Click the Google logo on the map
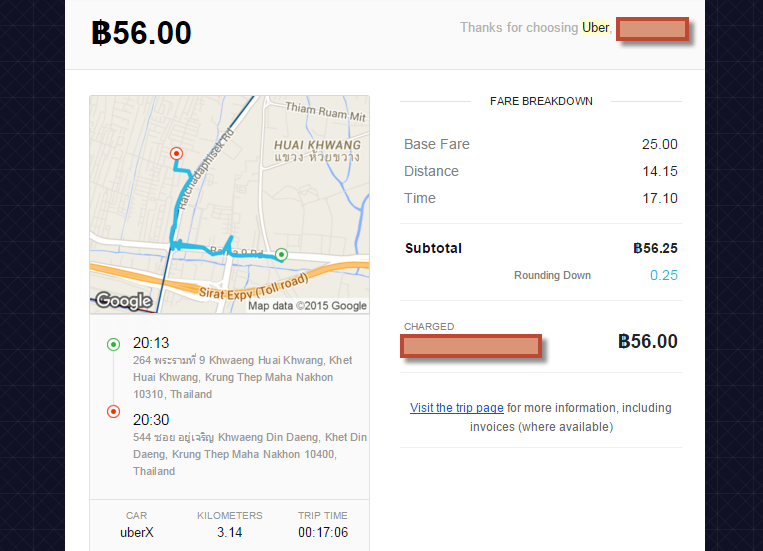 (124, 301)
